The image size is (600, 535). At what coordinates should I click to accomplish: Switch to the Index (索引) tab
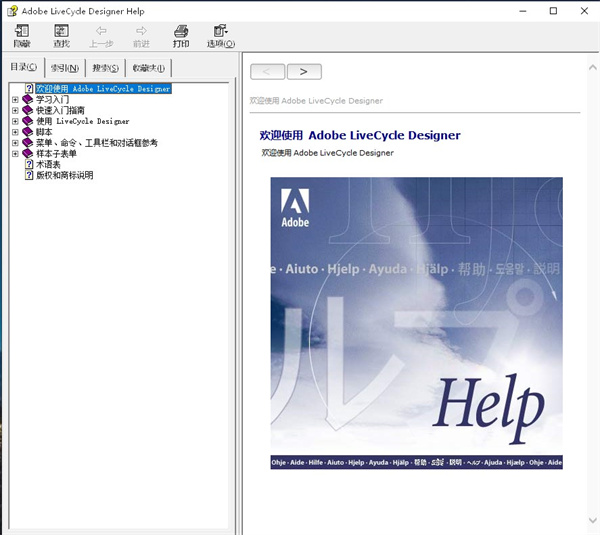(x=65, y=68)
